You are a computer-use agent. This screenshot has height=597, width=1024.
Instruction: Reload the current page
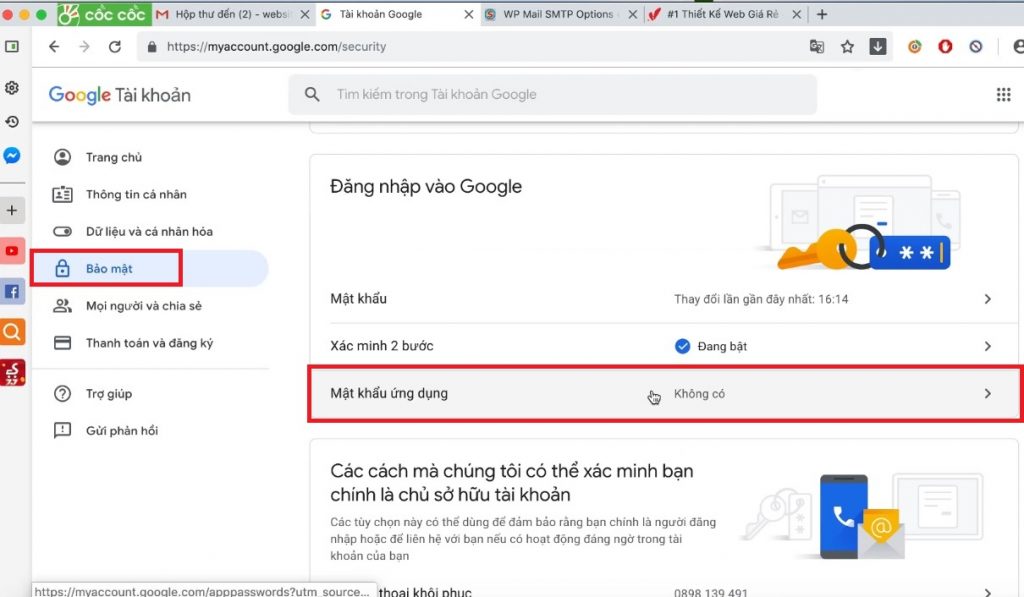(115, 47)
